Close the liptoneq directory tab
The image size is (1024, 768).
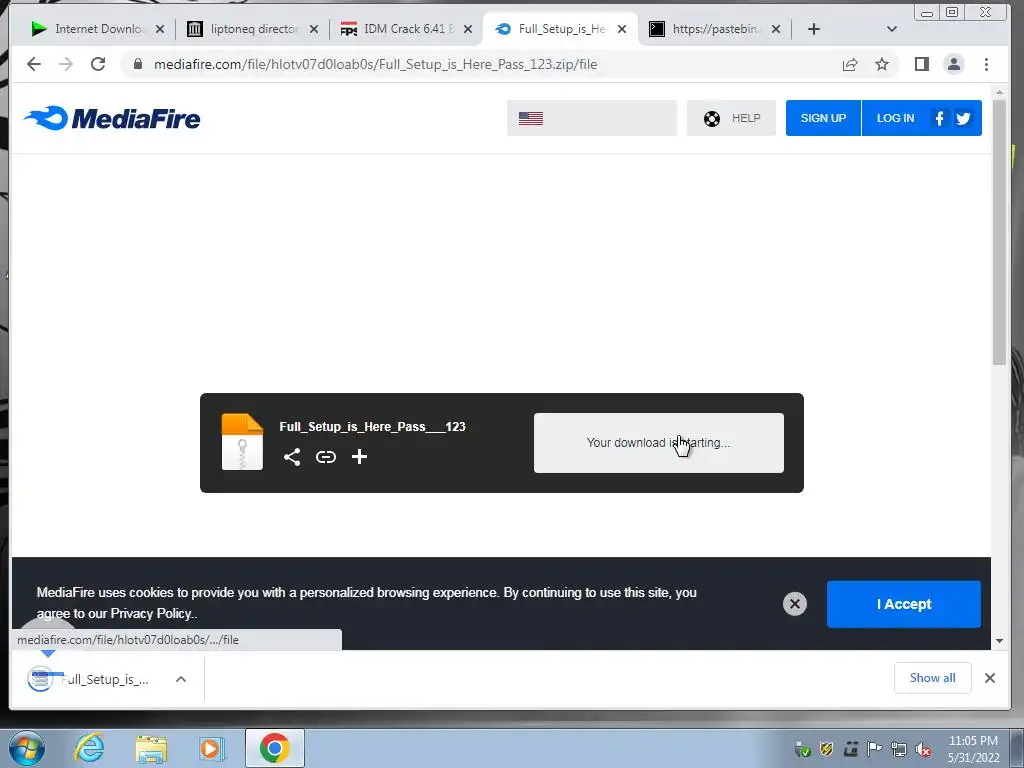[x=314, y=29]
